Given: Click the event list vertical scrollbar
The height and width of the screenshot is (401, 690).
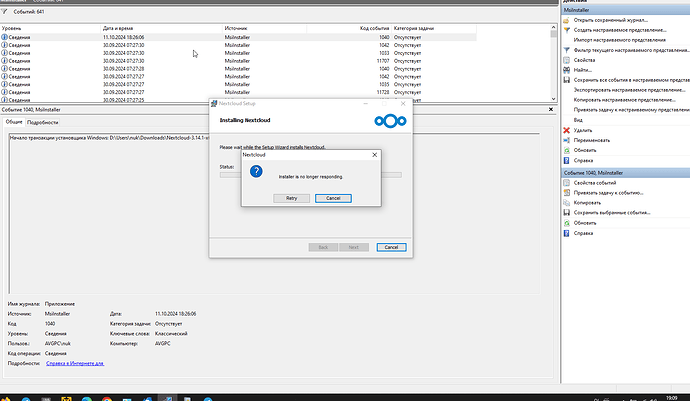Looking at the screenshot, I should [553, 60].
